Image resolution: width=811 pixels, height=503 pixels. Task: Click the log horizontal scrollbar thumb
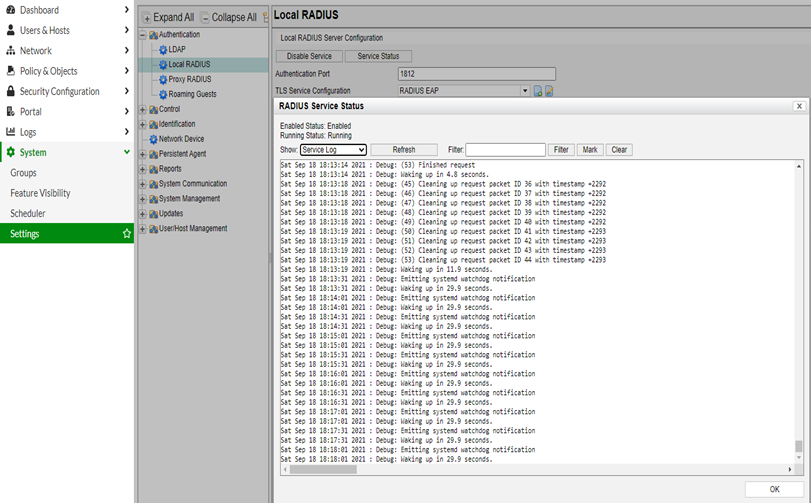tap(323, 469)
